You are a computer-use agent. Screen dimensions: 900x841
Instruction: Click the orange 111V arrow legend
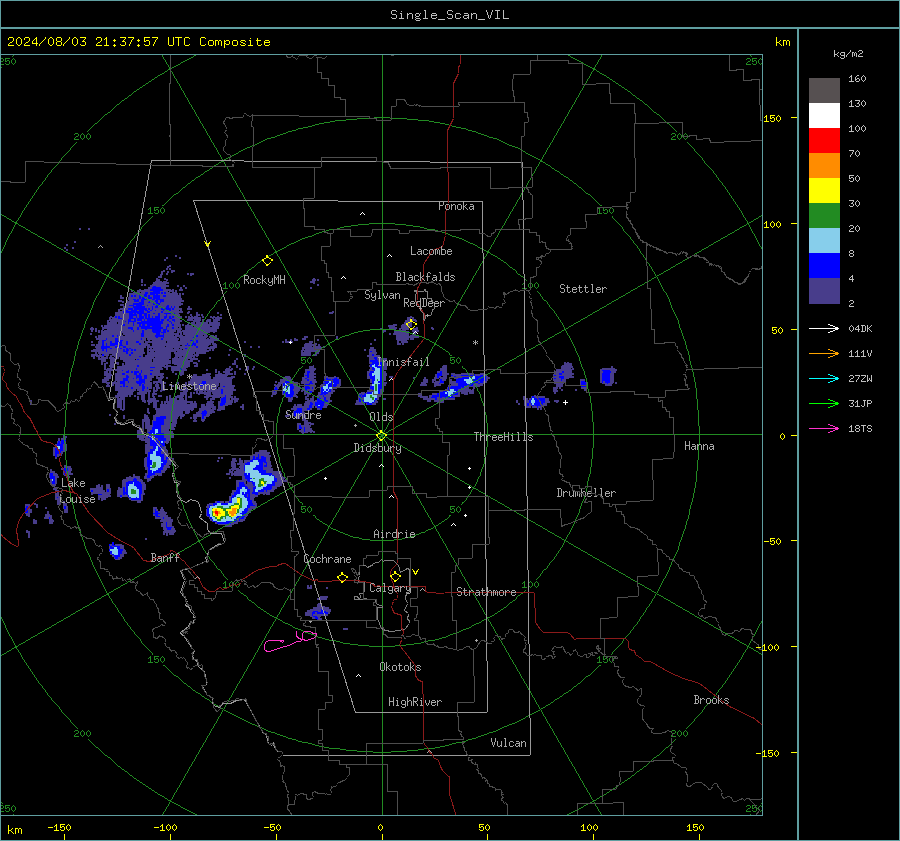[824, 354]
